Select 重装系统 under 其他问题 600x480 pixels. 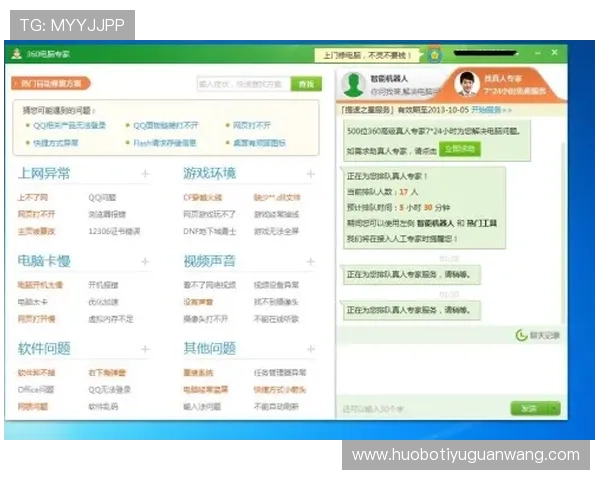coord(198,372)
